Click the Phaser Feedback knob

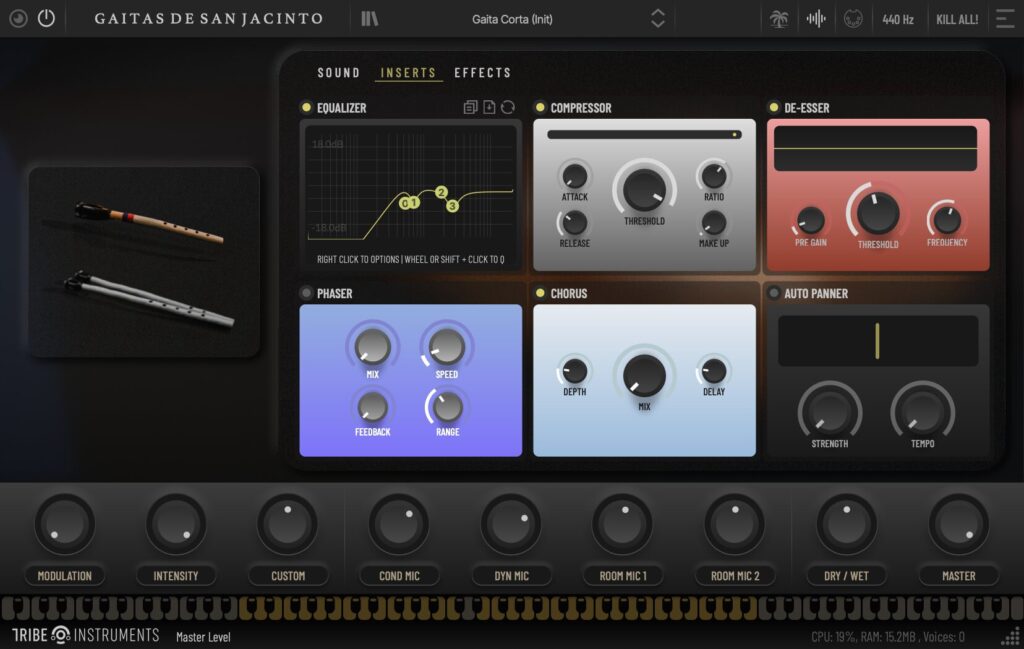[372, 407]
